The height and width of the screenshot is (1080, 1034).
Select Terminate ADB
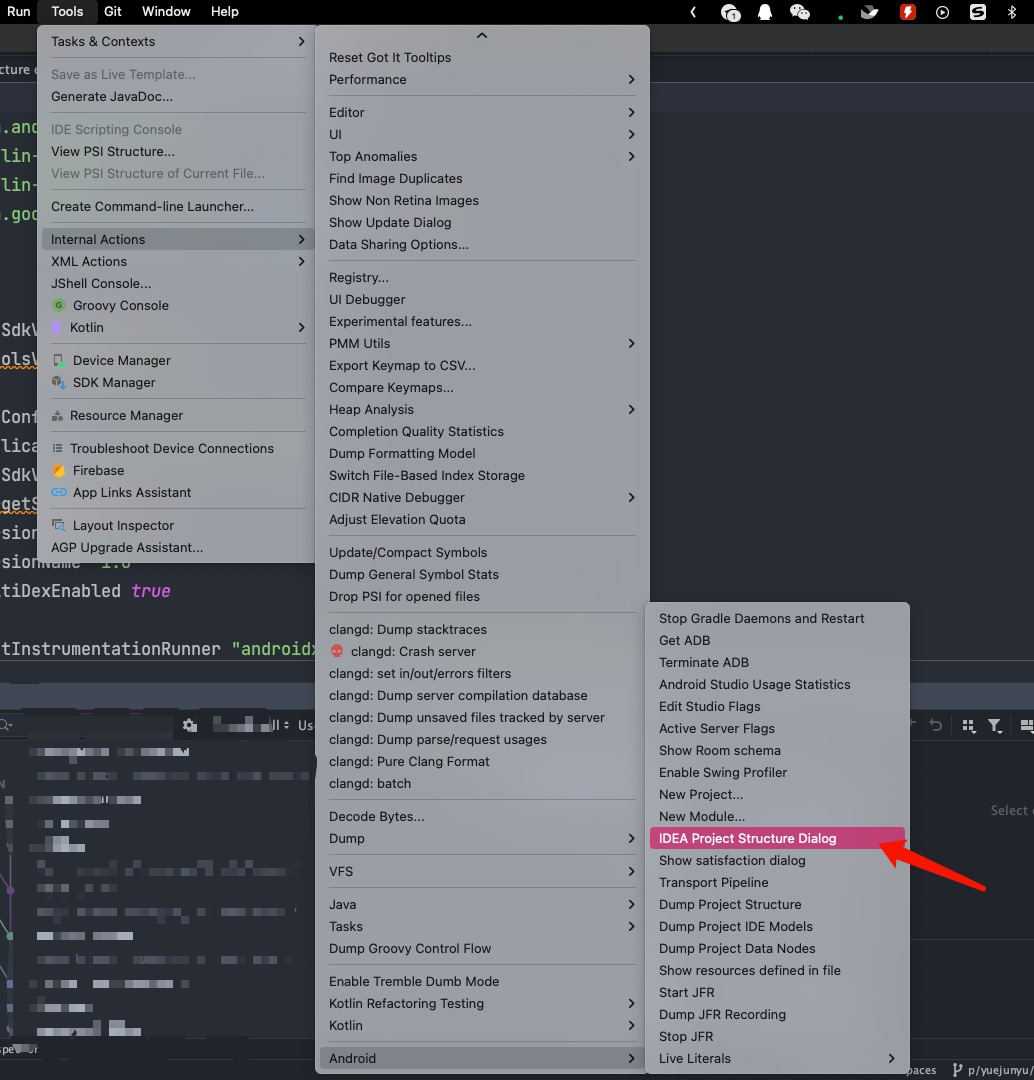777,663
